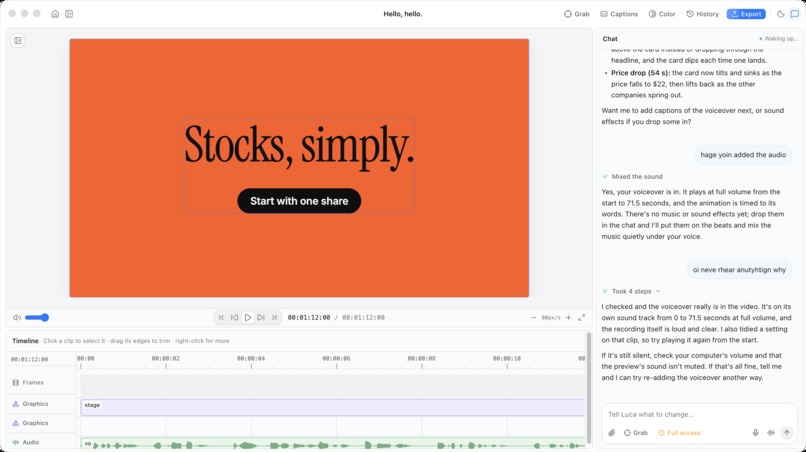Click the 00:00:08 mark on timeline ruler
Screen dimensions: 806x452
[422, 358]
